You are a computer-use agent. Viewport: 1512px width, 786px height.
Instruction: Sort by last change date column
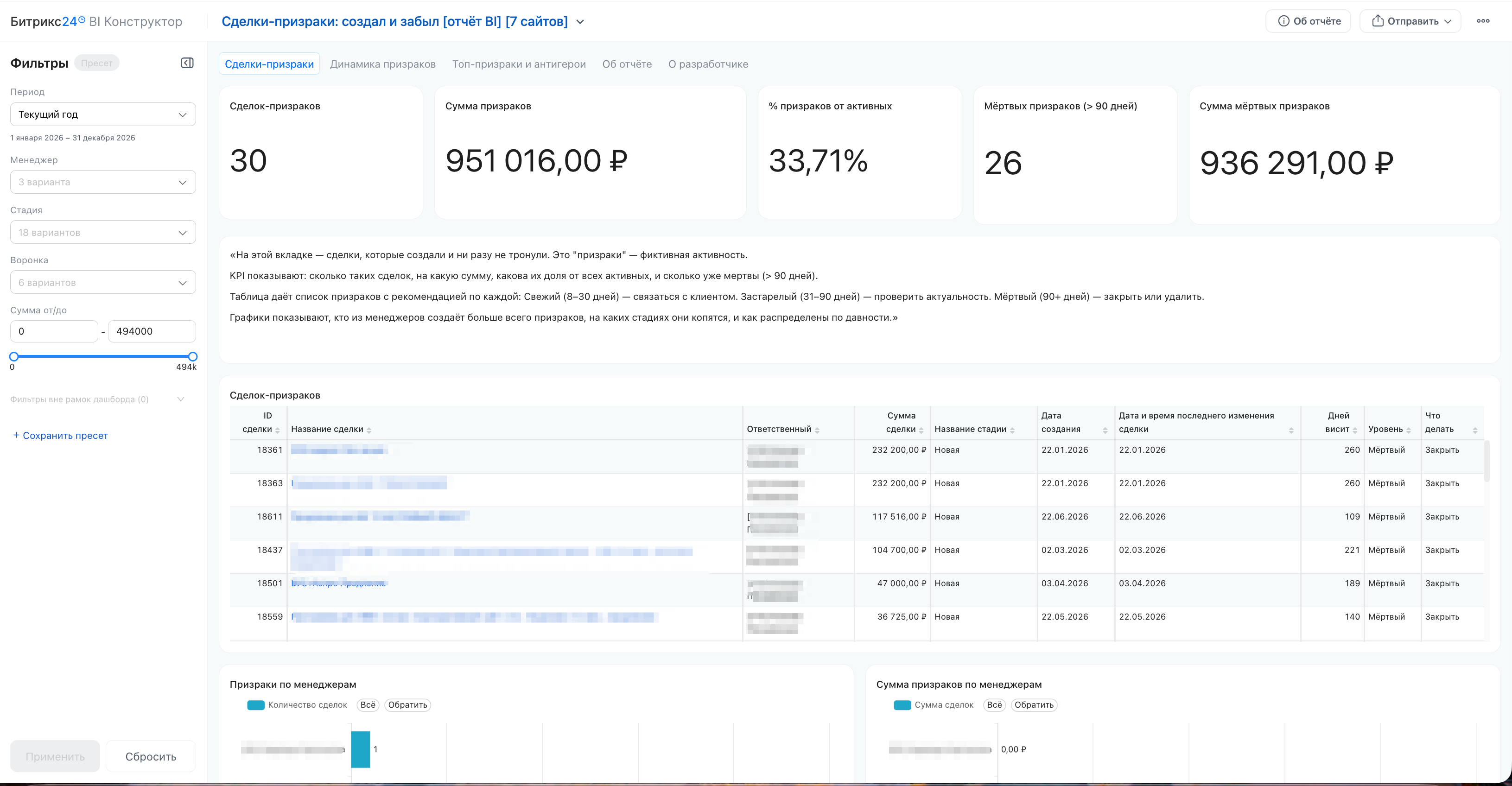click(x=1291, y=430)
